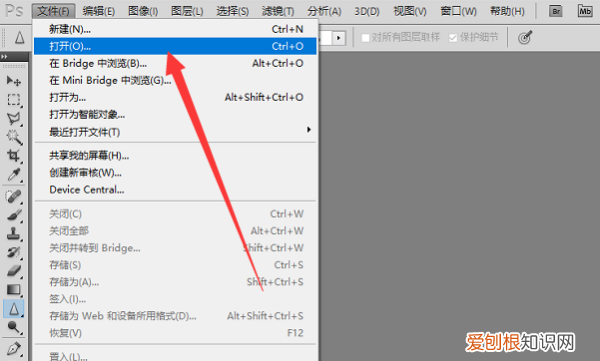
Task: Select the History Brush tool
Action: (14, 252)
